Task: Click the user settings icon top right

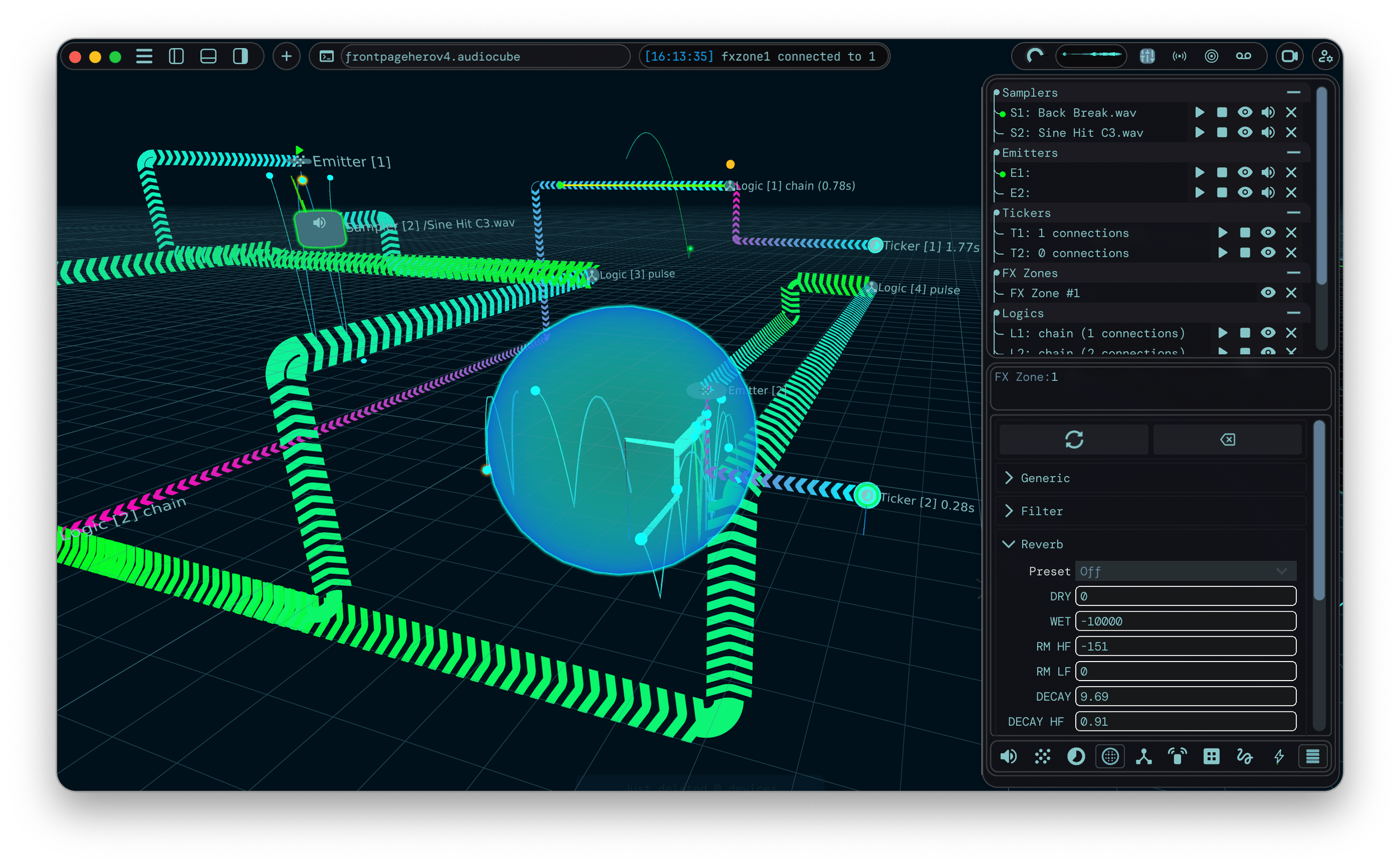Action: (x=1326, y=56)
